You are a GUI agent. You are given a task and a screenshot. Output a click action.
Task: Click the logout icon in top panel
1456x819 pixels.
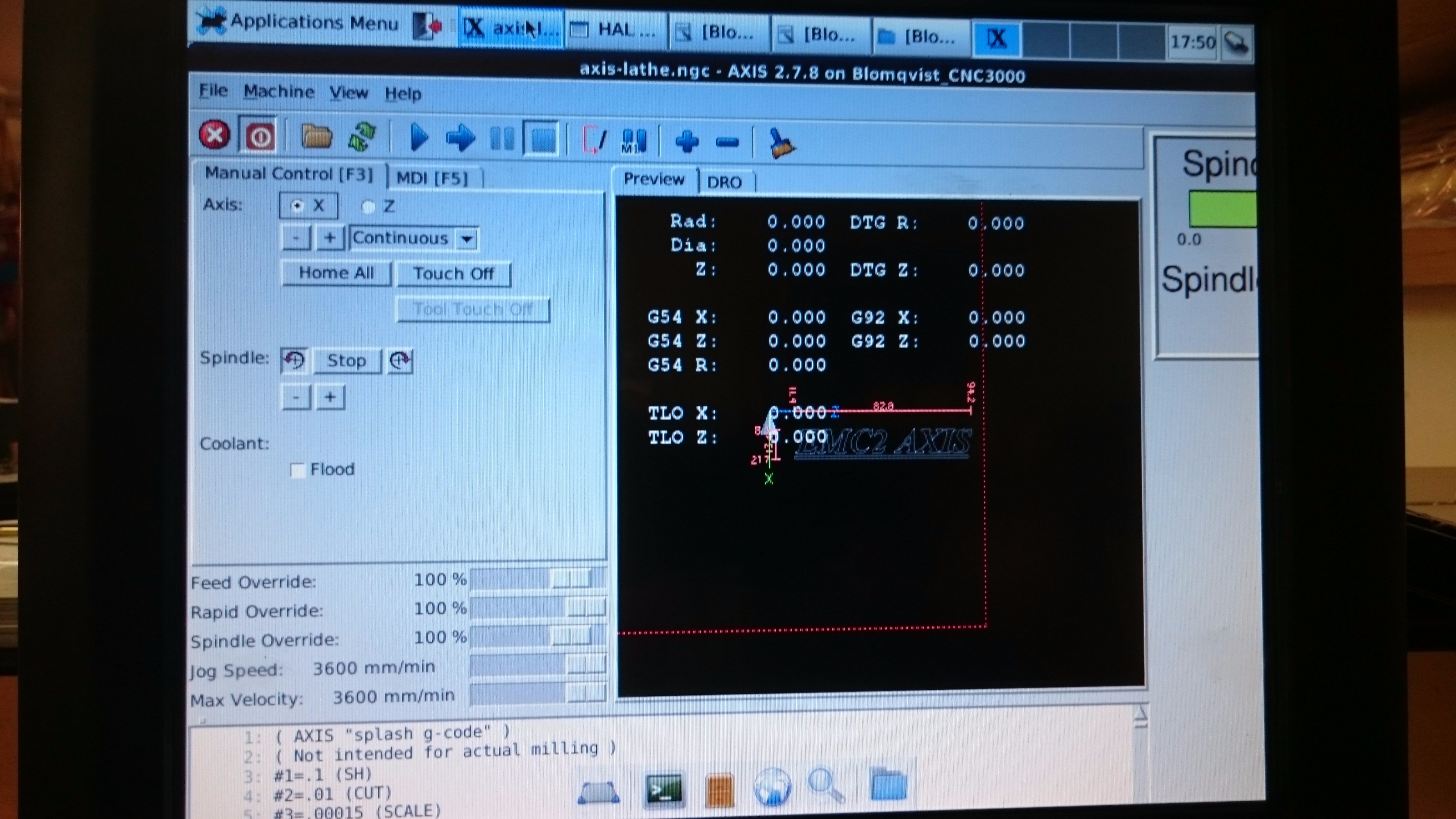tap(427, 25)
